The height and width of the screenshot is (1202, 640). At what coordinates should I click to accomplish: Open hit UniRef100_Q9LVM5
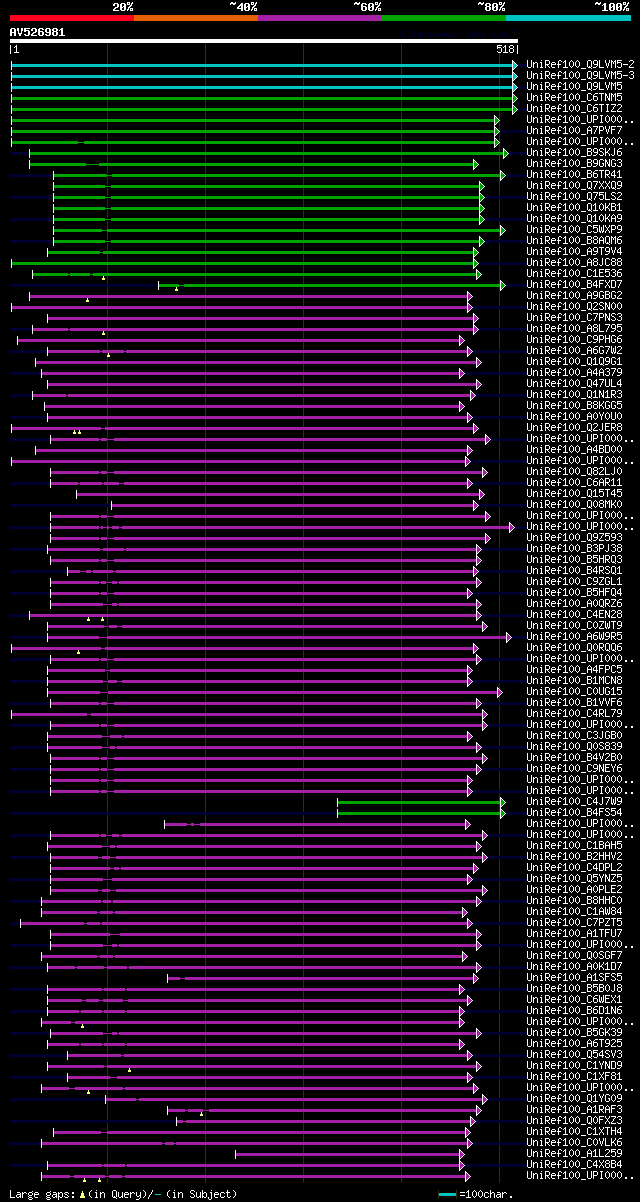575,86
